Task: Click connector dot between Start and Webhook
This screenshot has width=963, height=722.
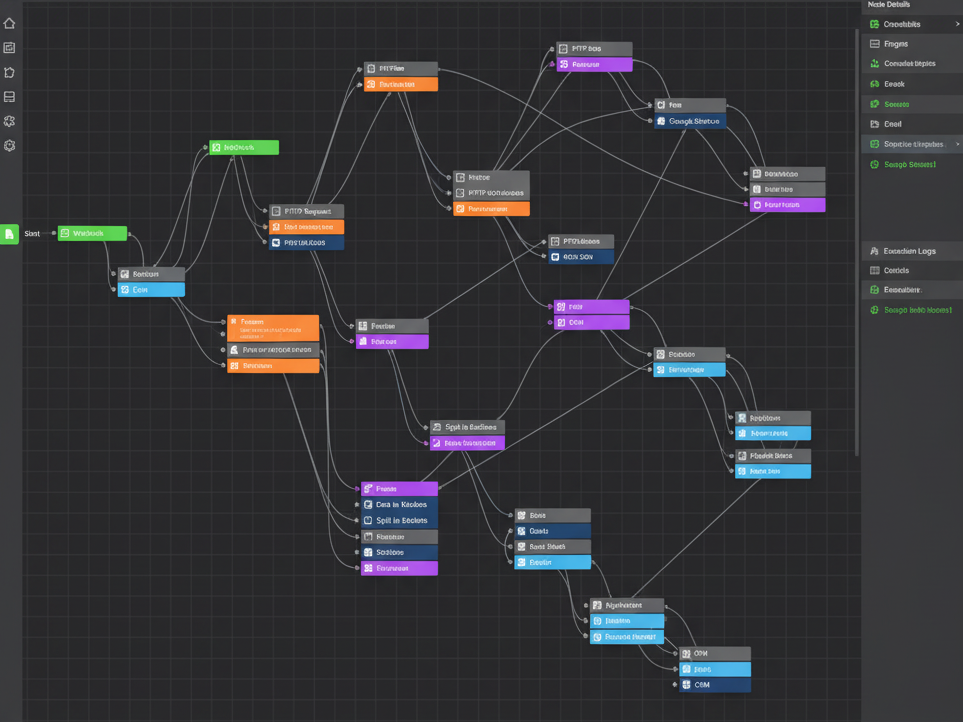Action: (x=54, y=233)
